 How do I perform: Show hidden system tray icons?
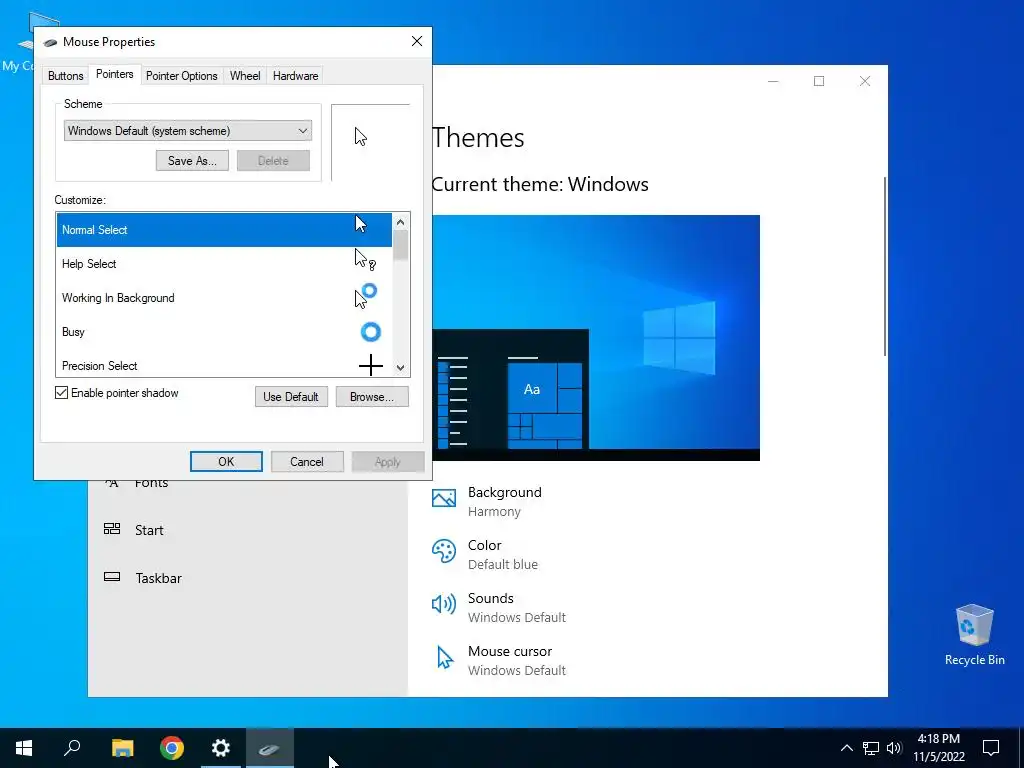(846, 748)
